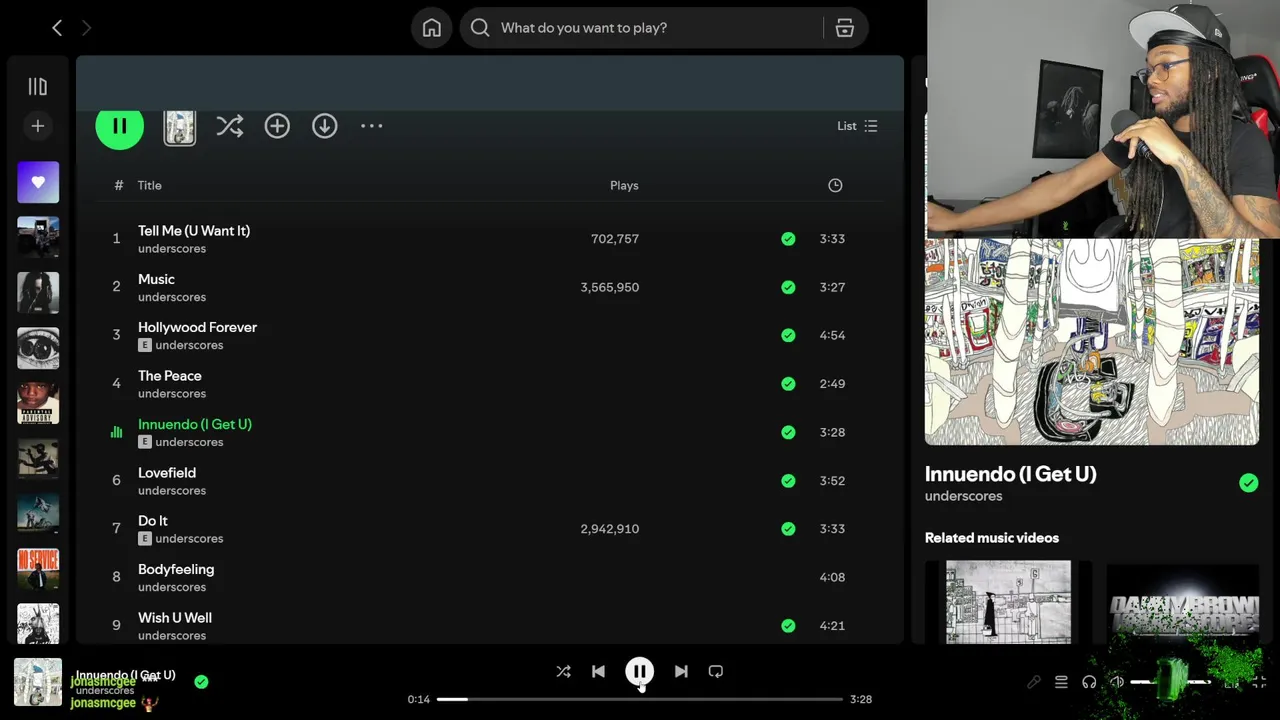
Task: Click the search magnifier icon
Action: point(480,28)
